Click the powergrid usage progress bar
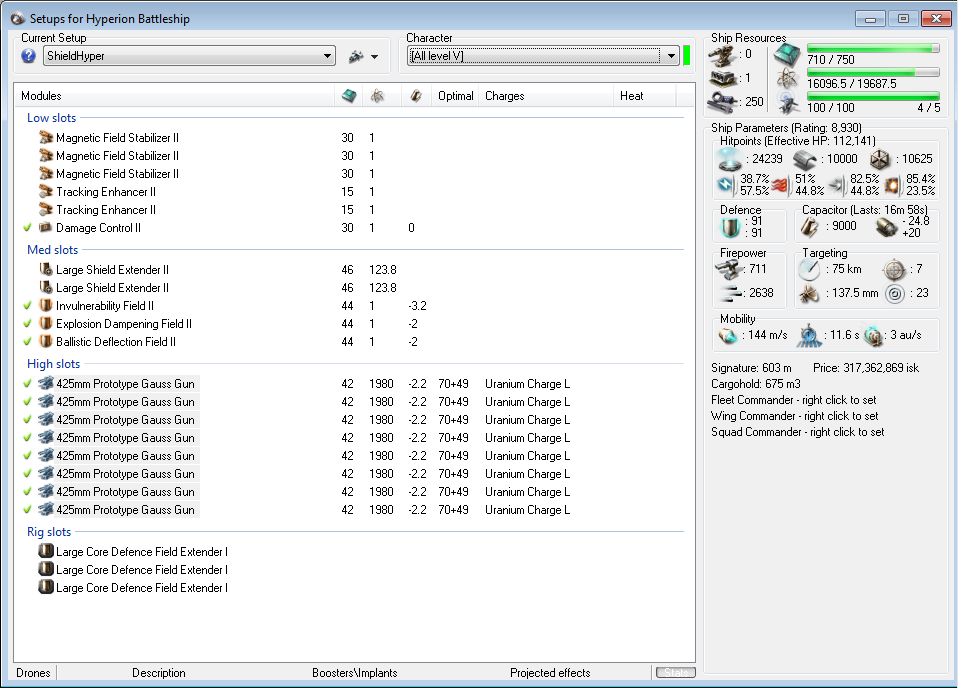962x688 pixels. (873, 72)
